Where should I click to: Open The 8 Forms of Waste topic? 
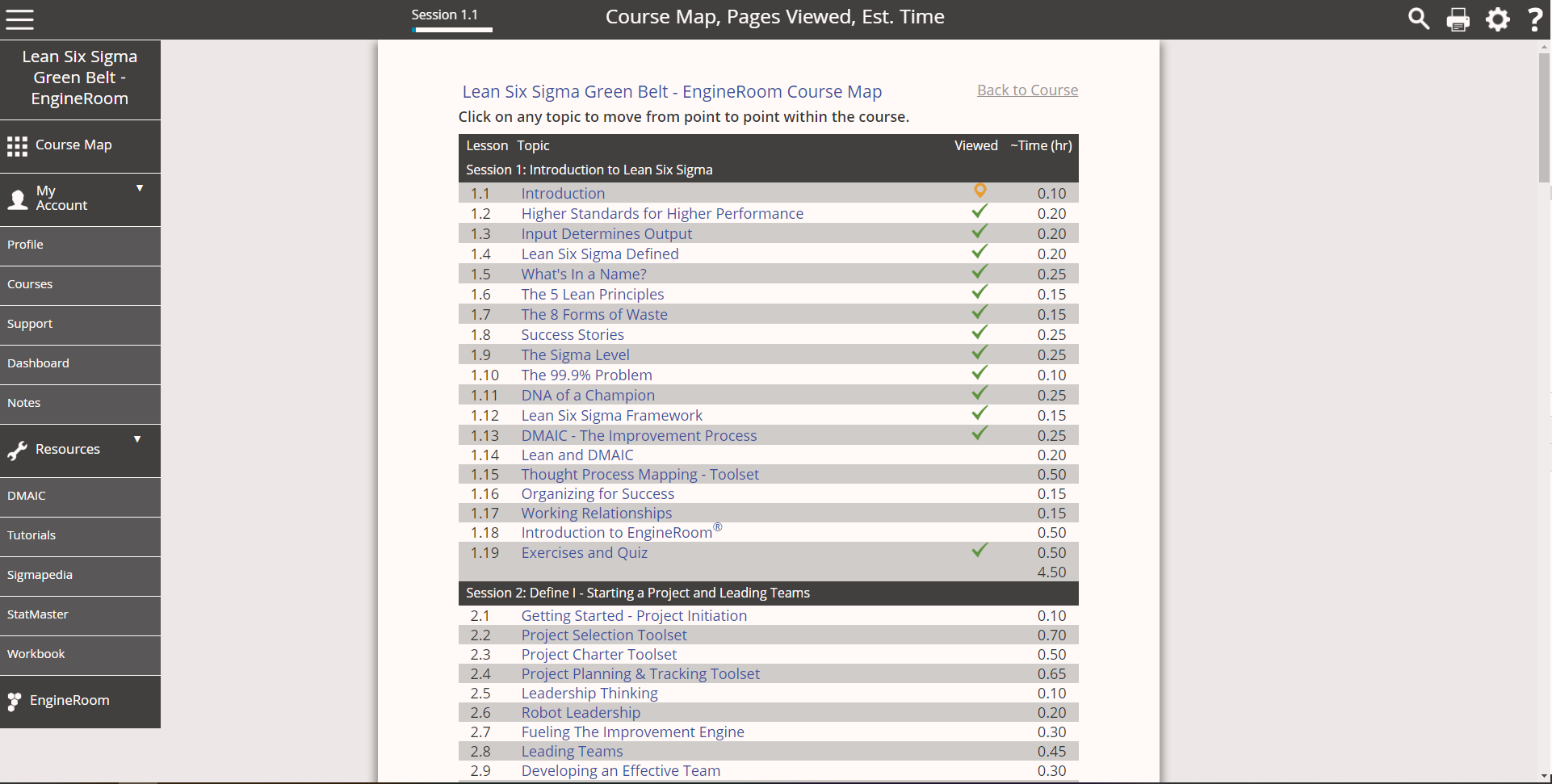[594, 315]
